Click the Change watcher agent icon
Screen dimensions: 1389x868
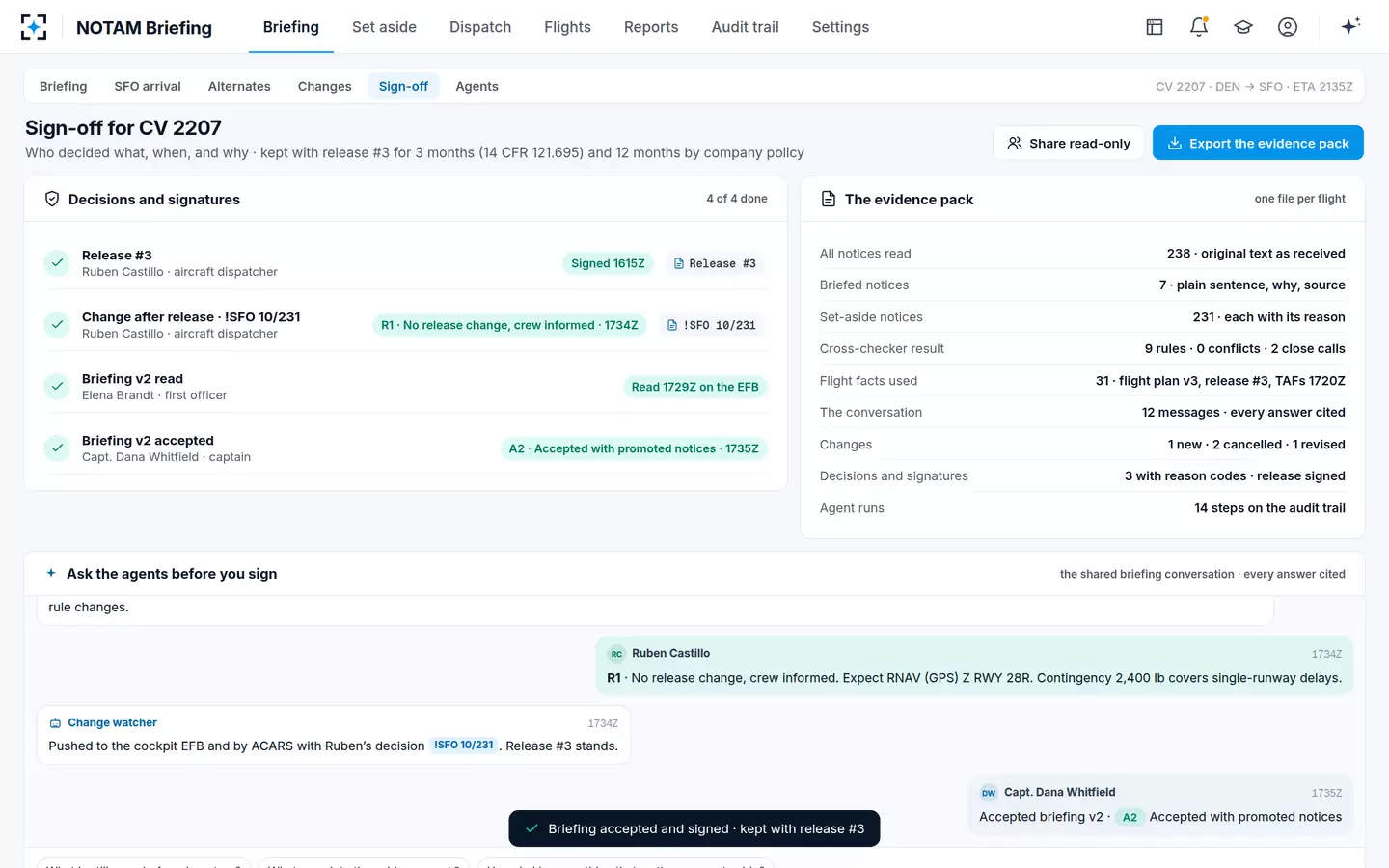click(x=56, y=723)
